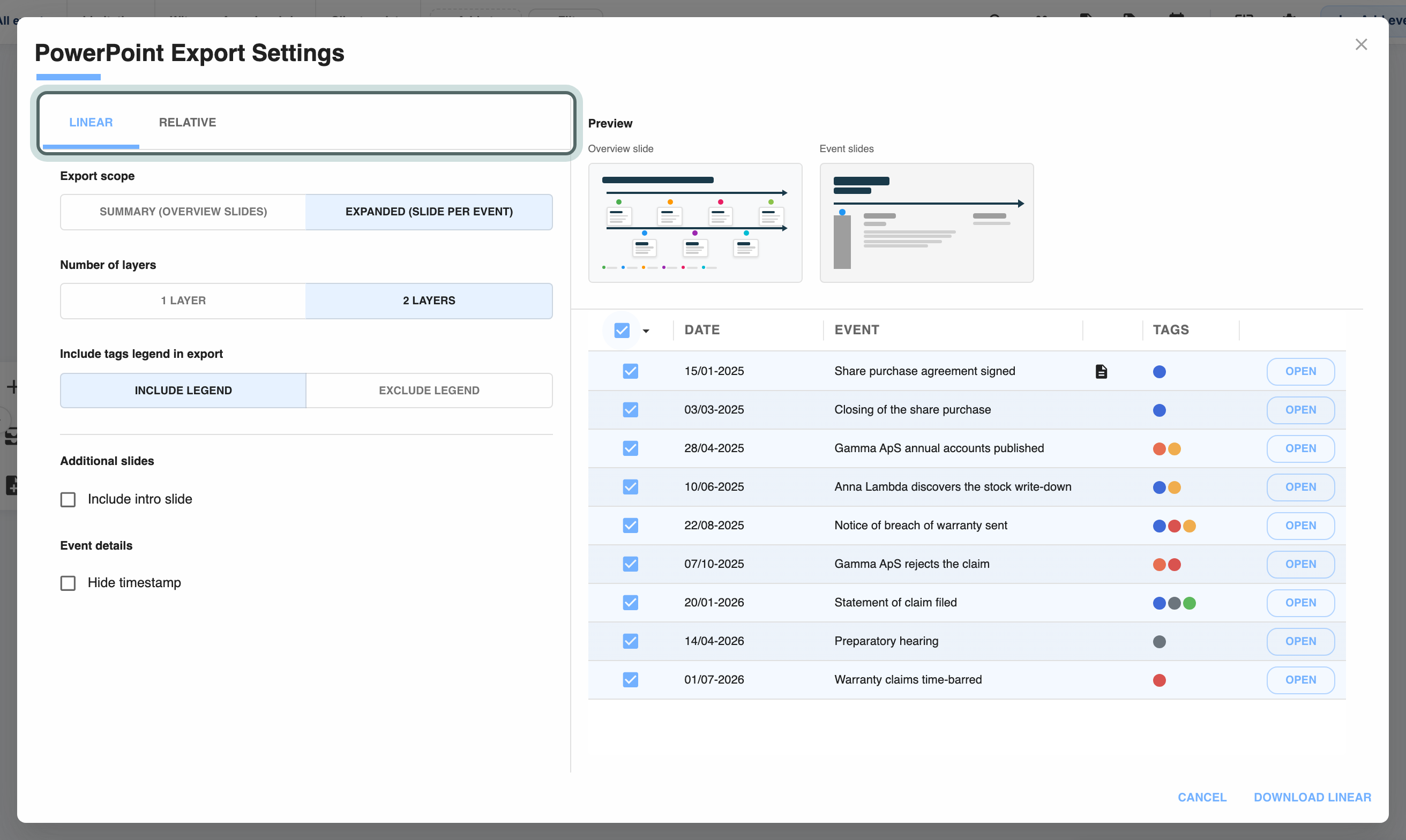Click the date 22/08-2025
Image resolution: width=1406 pixels, height=840 pixels.
coord(714,526)
